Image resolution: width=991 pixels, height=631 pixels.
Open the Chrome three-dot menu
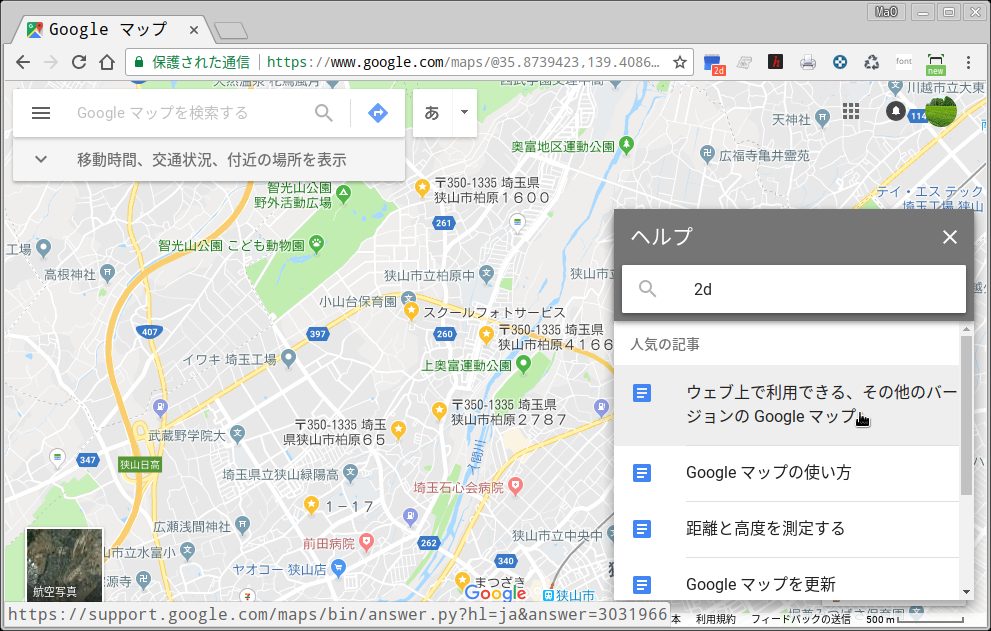point(968,62)
